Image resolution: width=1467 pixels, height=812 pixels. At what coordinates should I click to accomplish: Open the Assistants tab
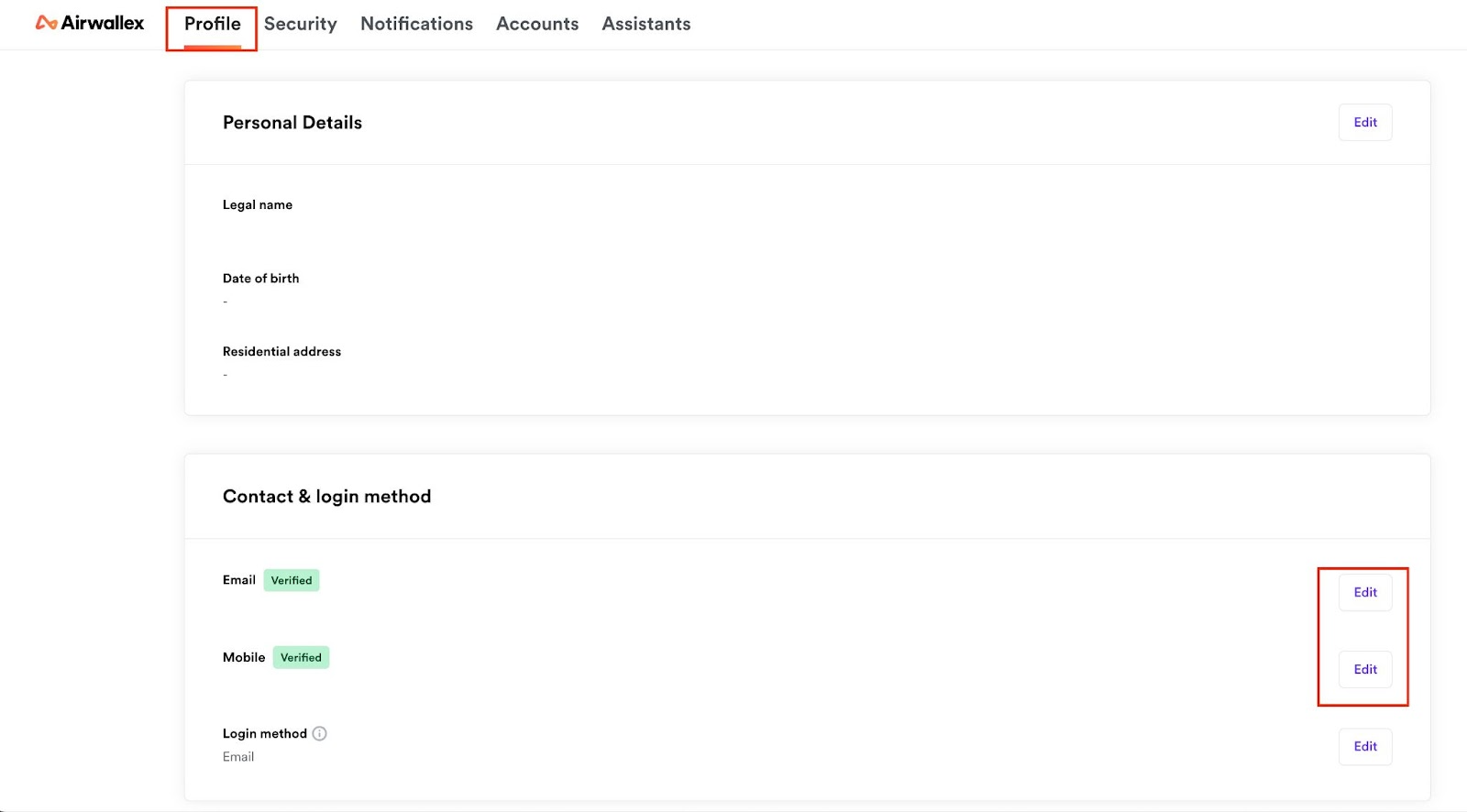645,24
